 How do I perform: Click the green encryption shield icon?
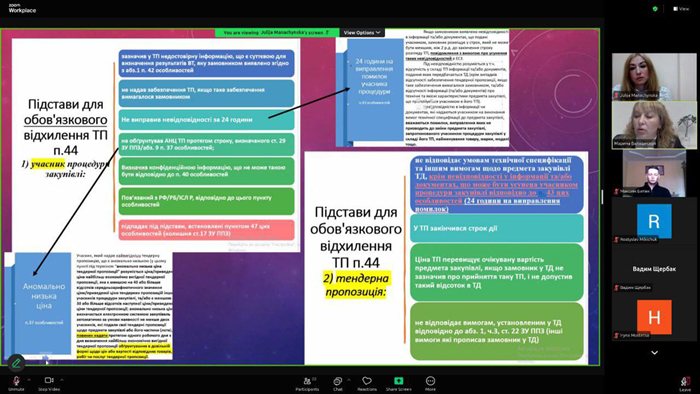tap(655, 8)
